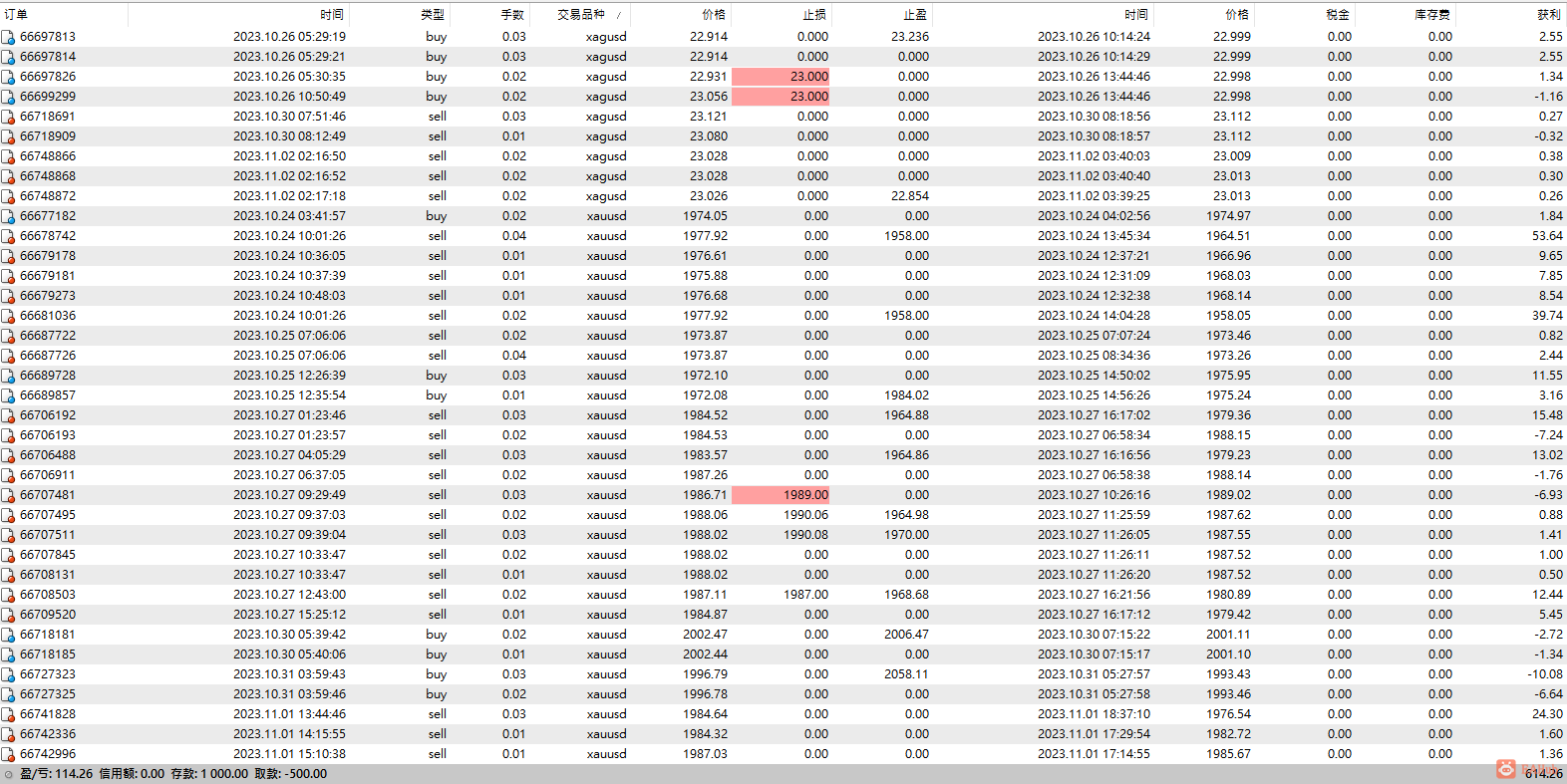Click the icon for order 66727323
The image size is (1567, 784).
pyautogui.click(x=8, y=674)
